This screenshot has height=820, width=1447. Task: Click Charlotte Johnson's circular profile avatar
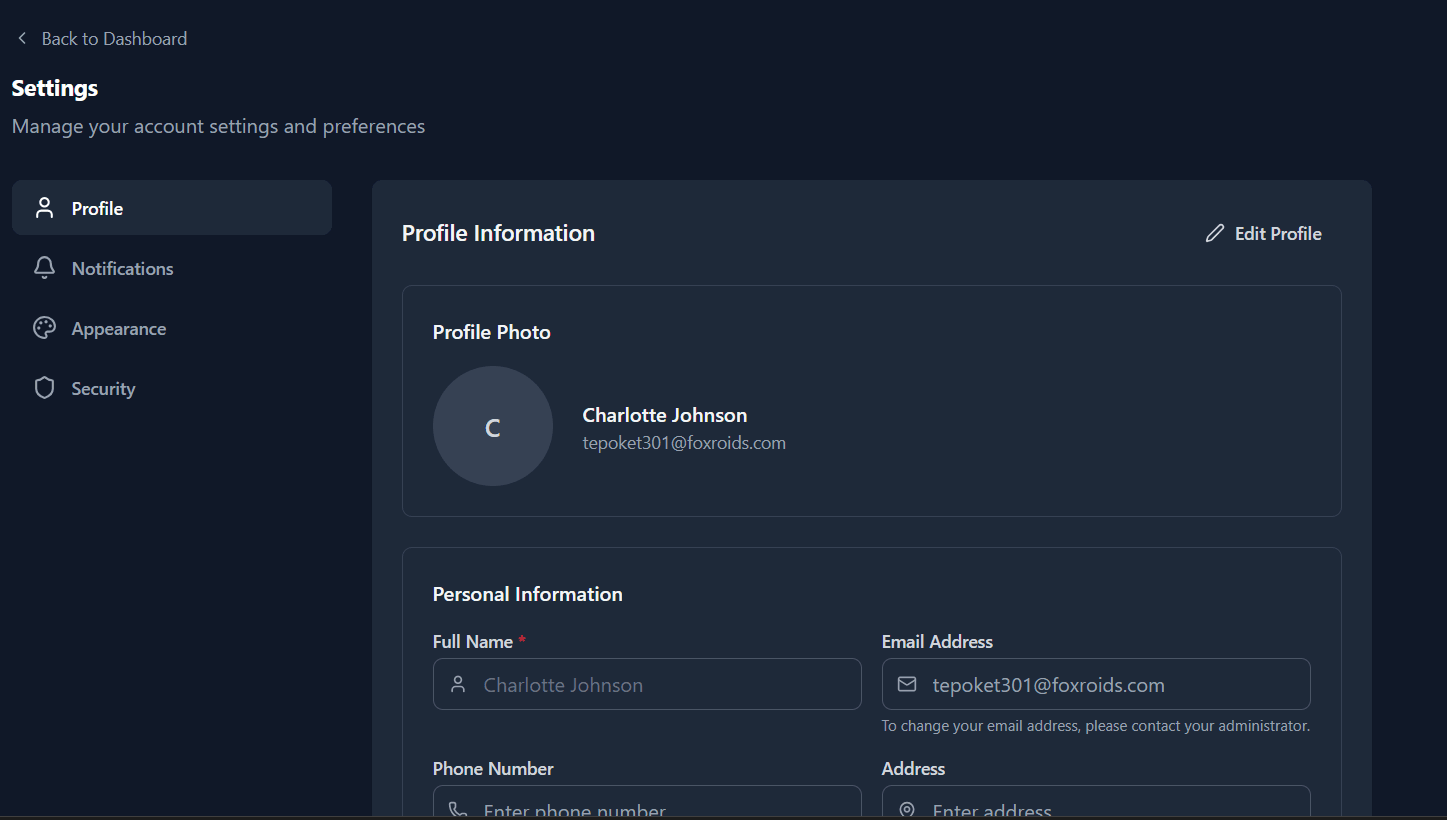tap(493, 426)
